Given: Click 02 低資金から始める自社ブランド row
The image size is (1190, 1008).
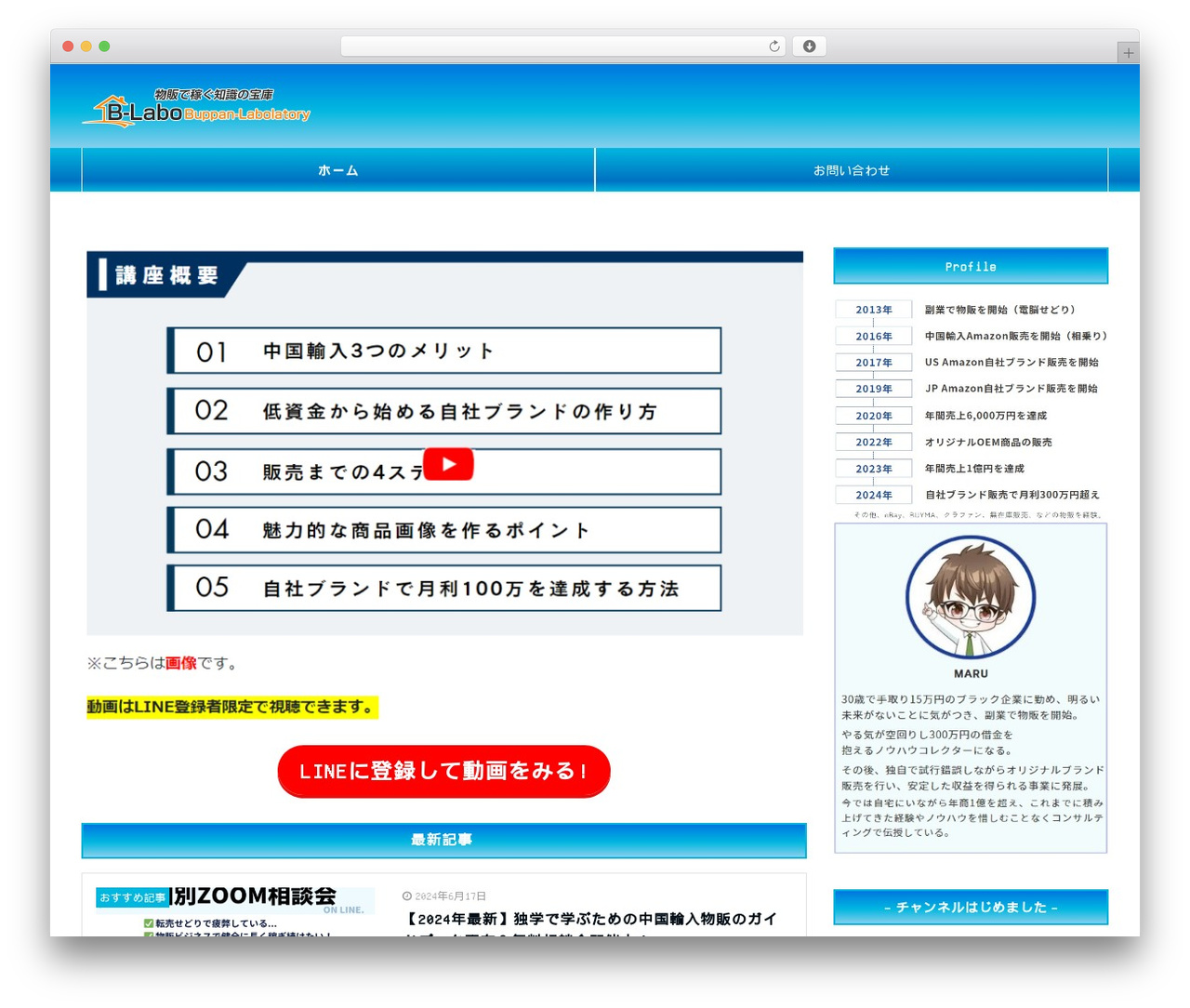Looking at the screenshot, I should pos(443,411).
